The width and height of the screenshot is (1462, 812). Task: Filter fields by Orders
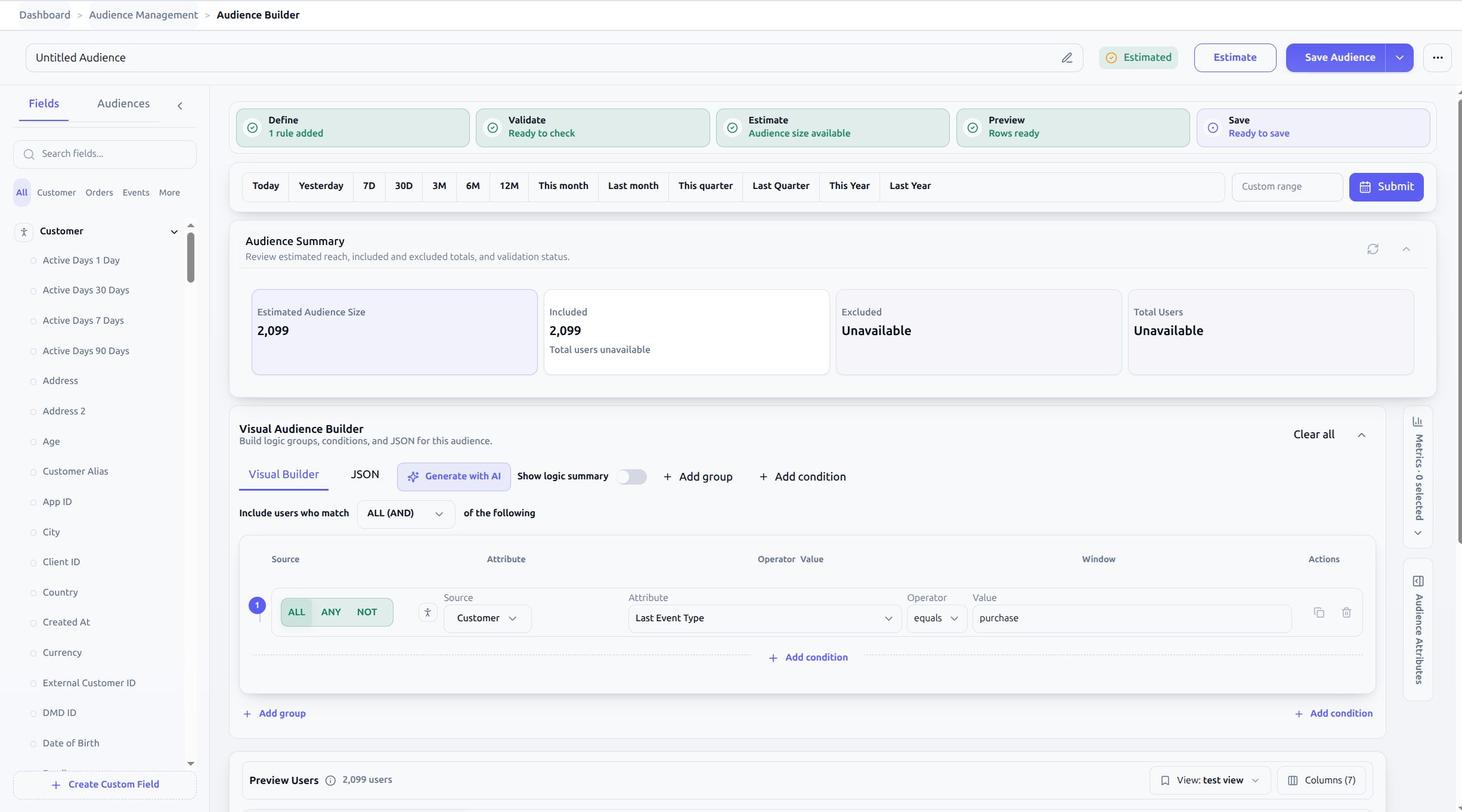coord(99,193)
